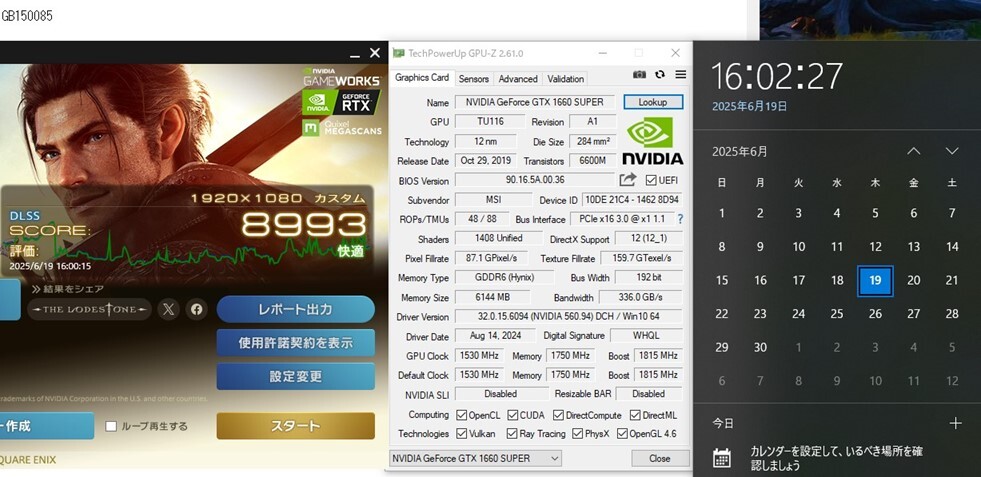Click the GPU-Z refresh icon
Viewport: 981px width, 477px height.
pos(660,74)
